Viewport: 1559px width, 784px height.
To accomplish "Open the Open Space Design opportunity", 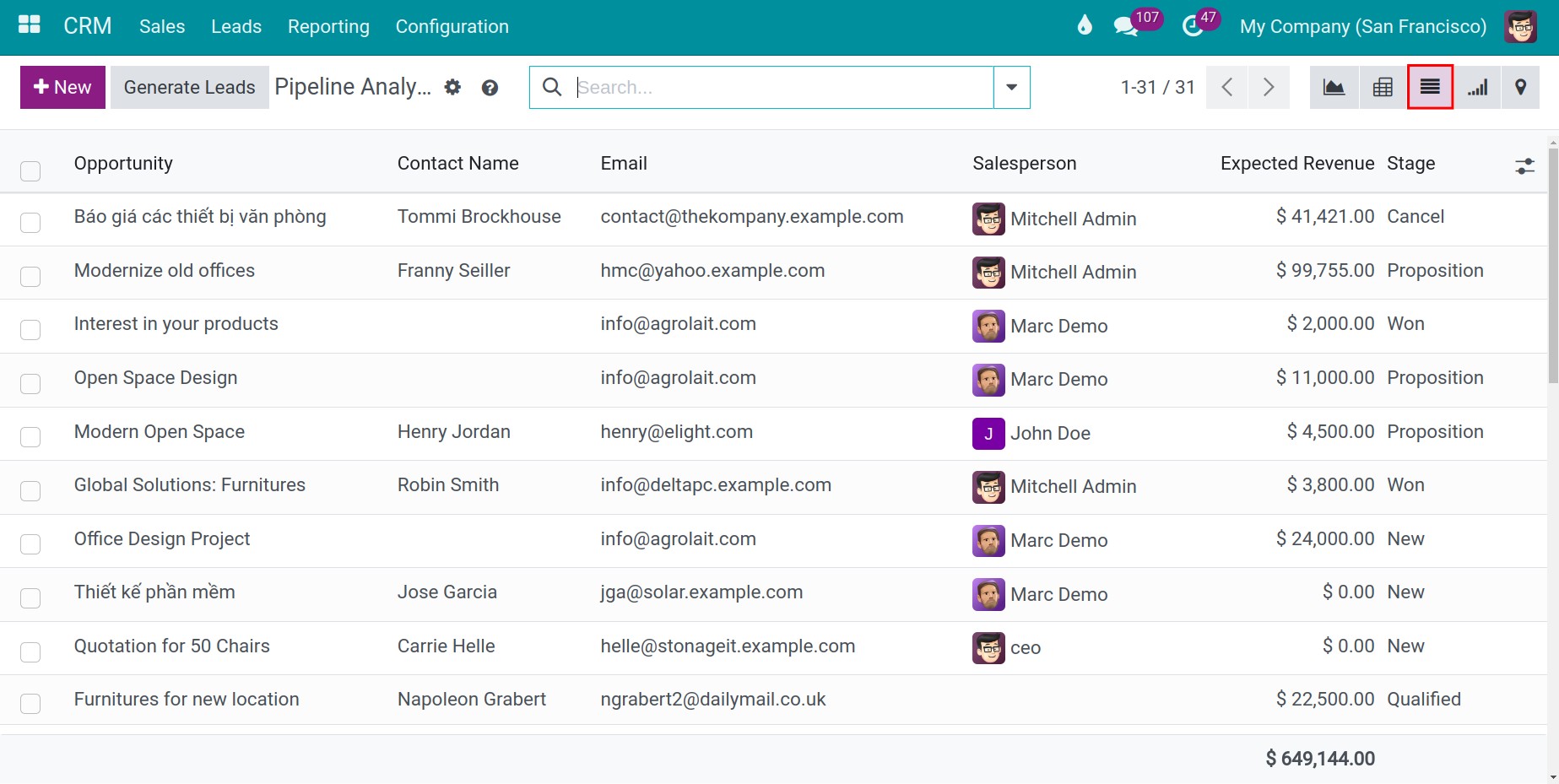I will (x=155, y=377).
